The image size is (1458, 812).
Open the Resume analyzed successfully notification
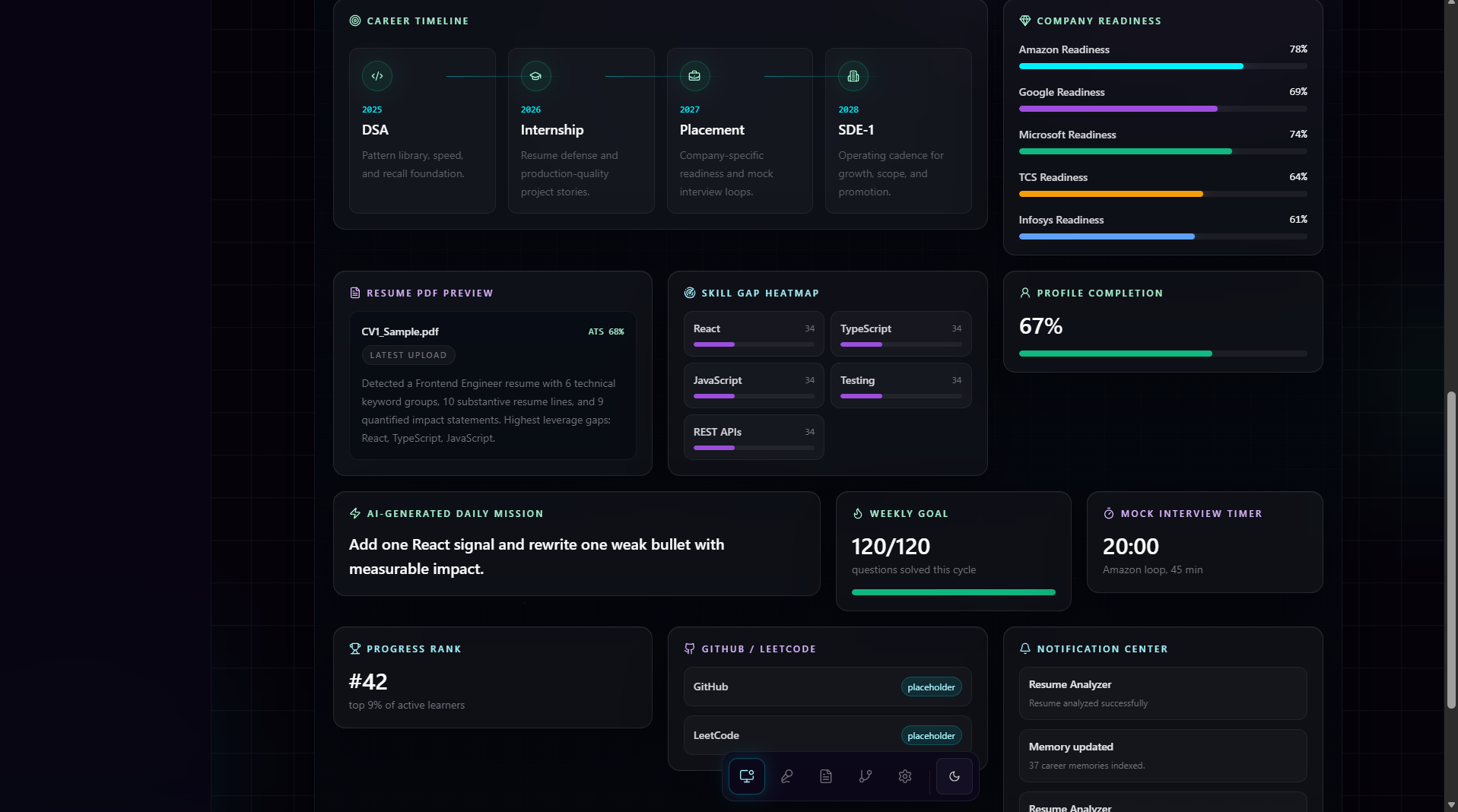click(x=1163, y=693)
